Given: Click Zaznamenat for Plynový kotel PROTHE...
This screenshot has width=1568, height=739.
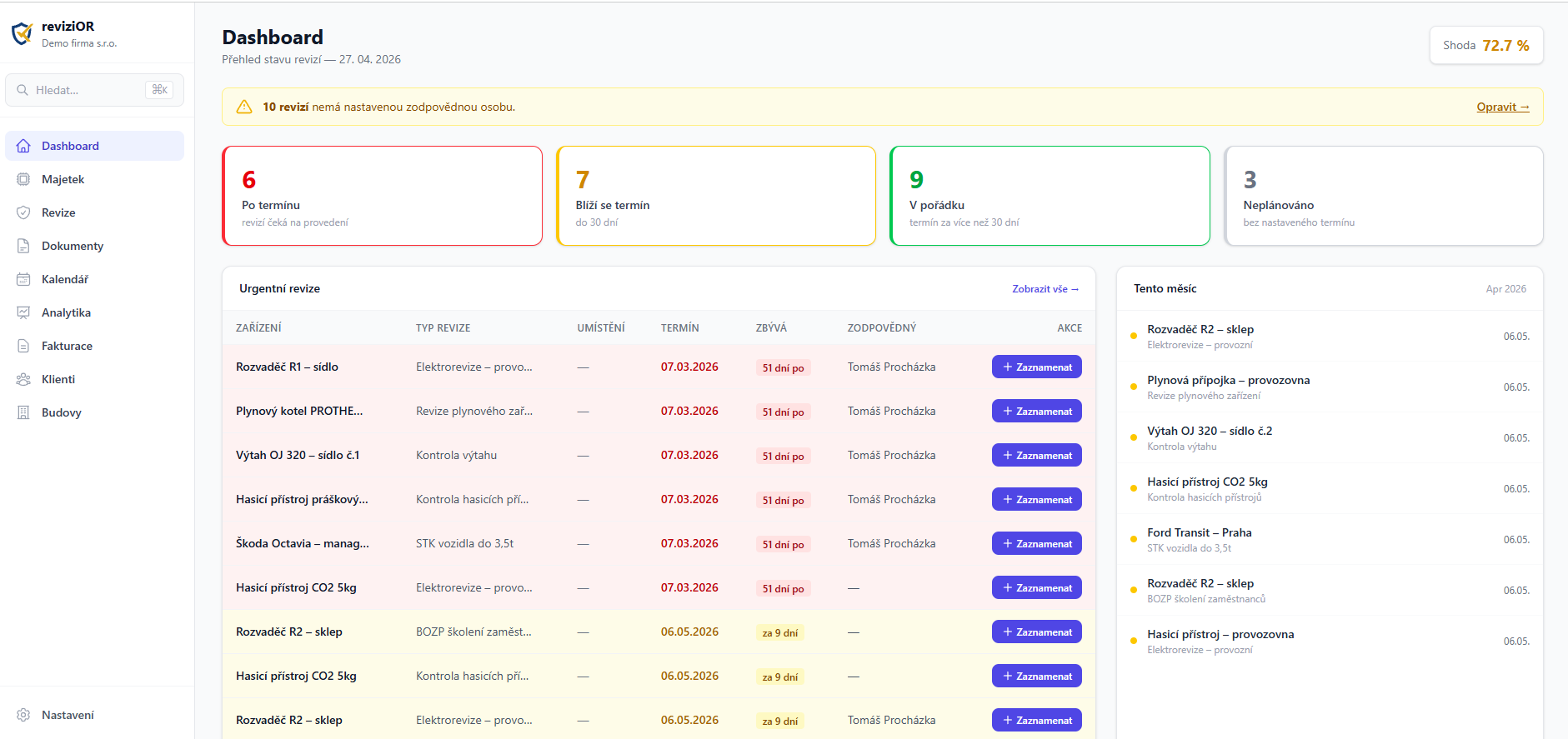Looking at the screenshot, I should (x=1037, y=411).
